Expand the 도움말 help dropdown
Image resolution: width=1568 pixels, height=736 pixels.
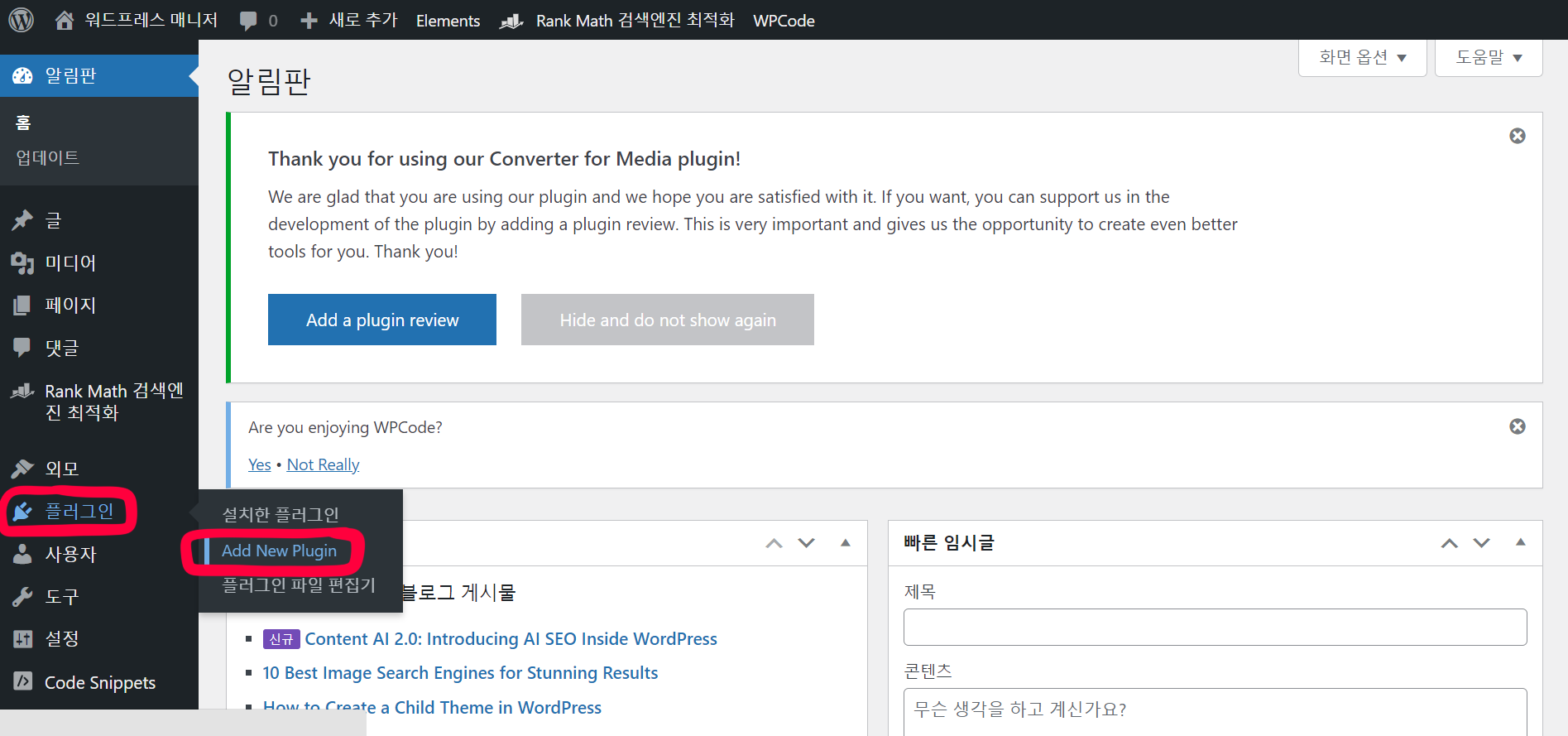(x=1489, y=57)
